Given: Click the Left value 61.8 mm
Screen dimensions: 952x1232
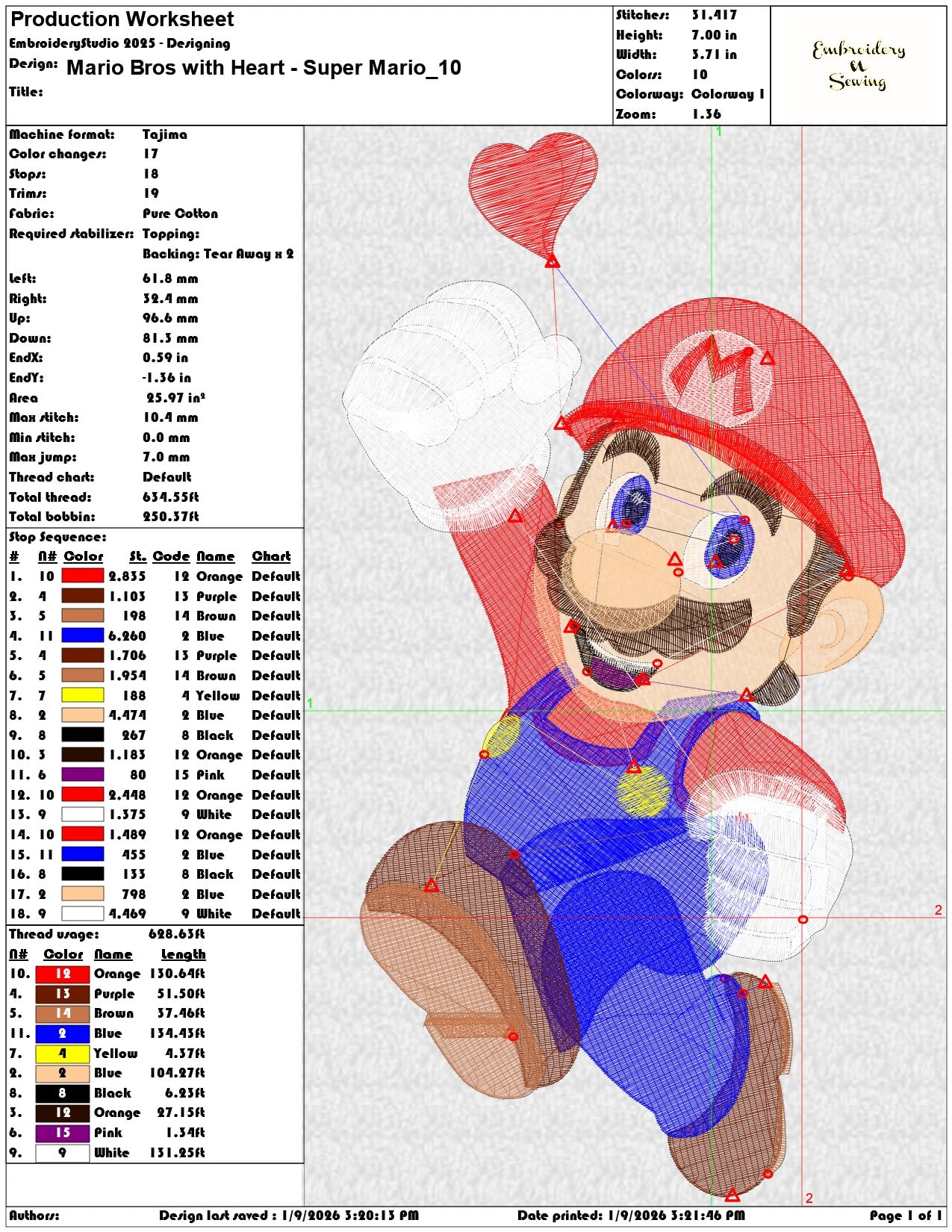Looking at the screenshot, I should 170,279.
